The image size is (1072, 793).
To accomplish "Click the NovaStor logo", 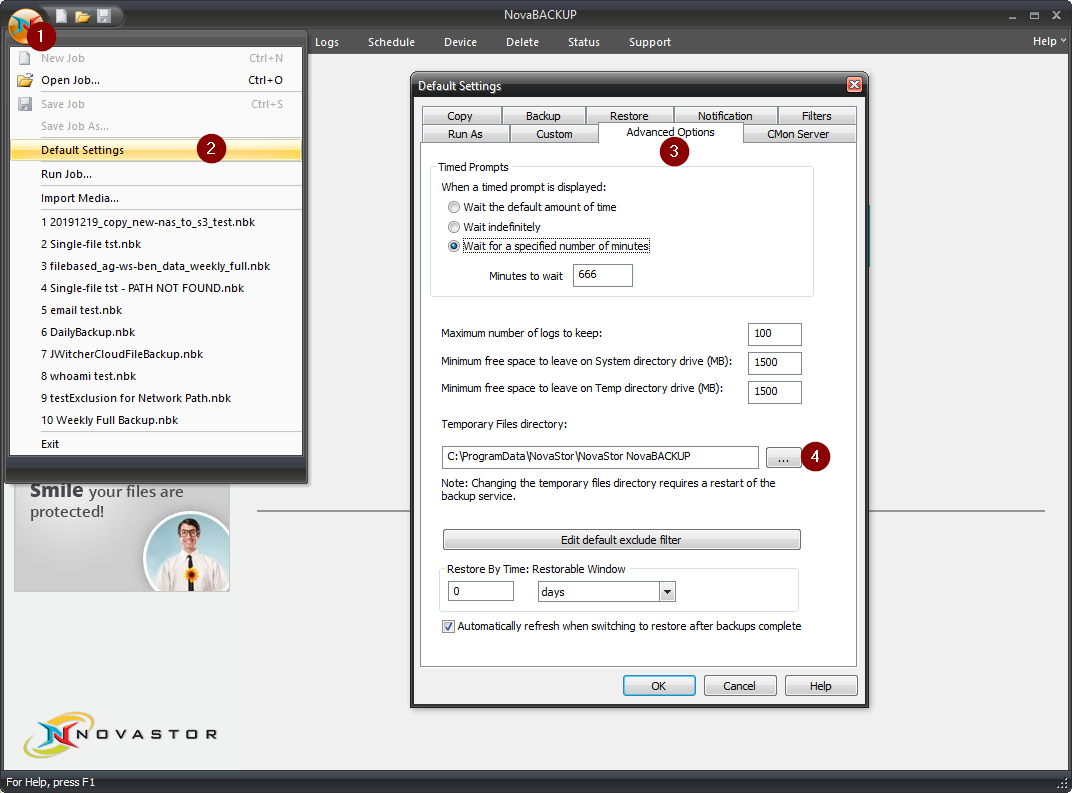I will (x=120, y=734).
